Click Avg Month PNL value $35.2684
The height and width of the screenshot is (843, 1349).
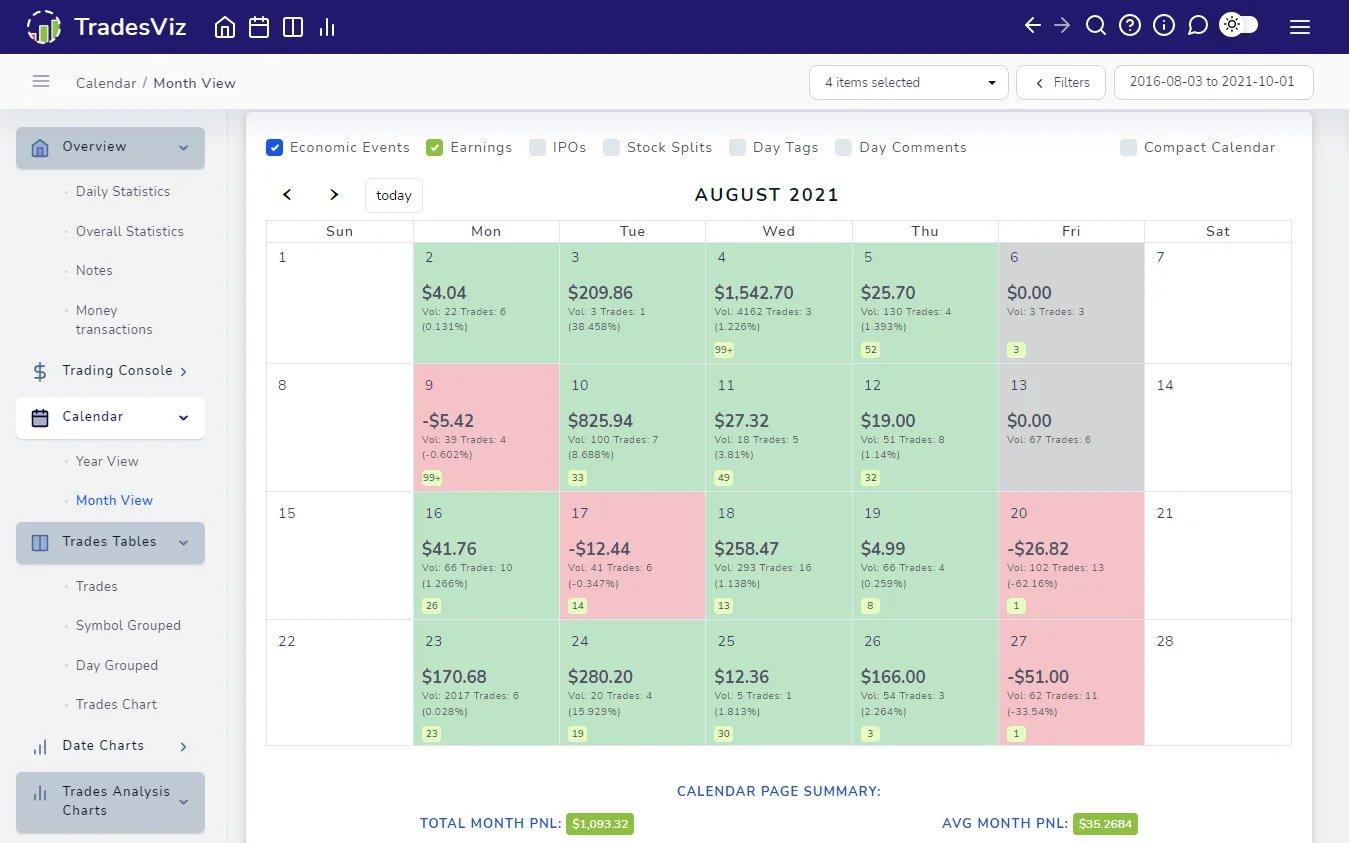tap(1105, 824)
